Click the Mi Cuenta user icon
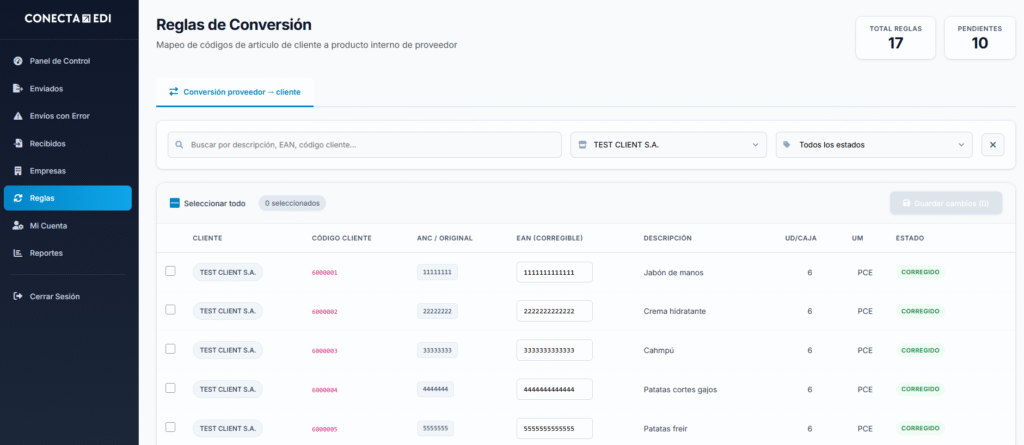The image size is (1024, 445). tap(18, 226)
